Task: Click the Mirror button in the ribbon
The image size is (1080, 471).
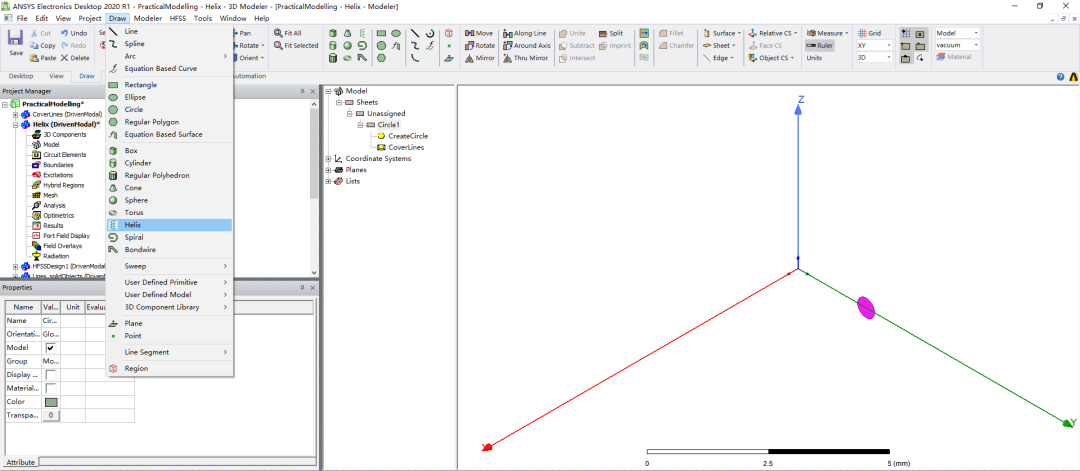Action: pos(479,58)
